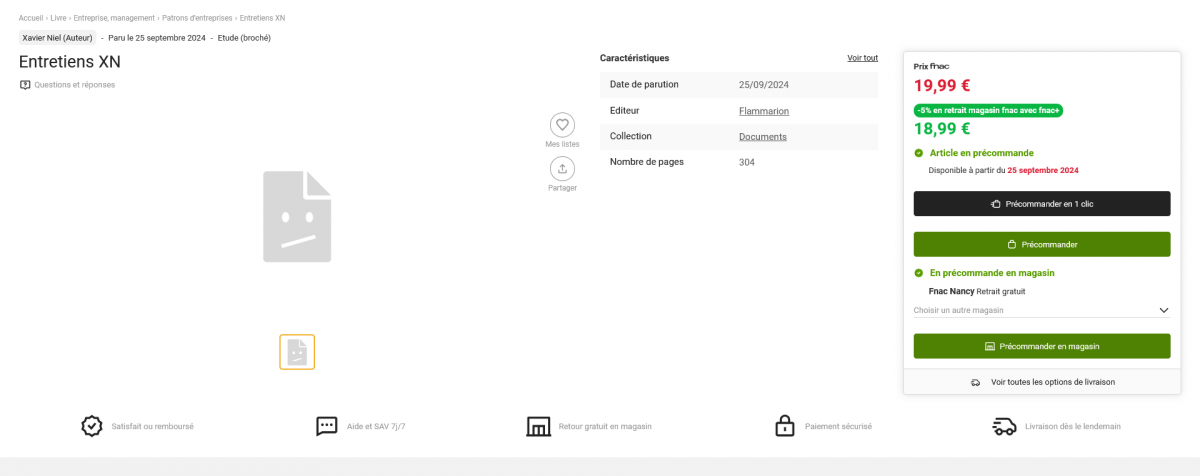The width and height of the screenshot is (1200, 476).
Task: Open Accueil in the breadcrumb
Action: tap(31, 18)
